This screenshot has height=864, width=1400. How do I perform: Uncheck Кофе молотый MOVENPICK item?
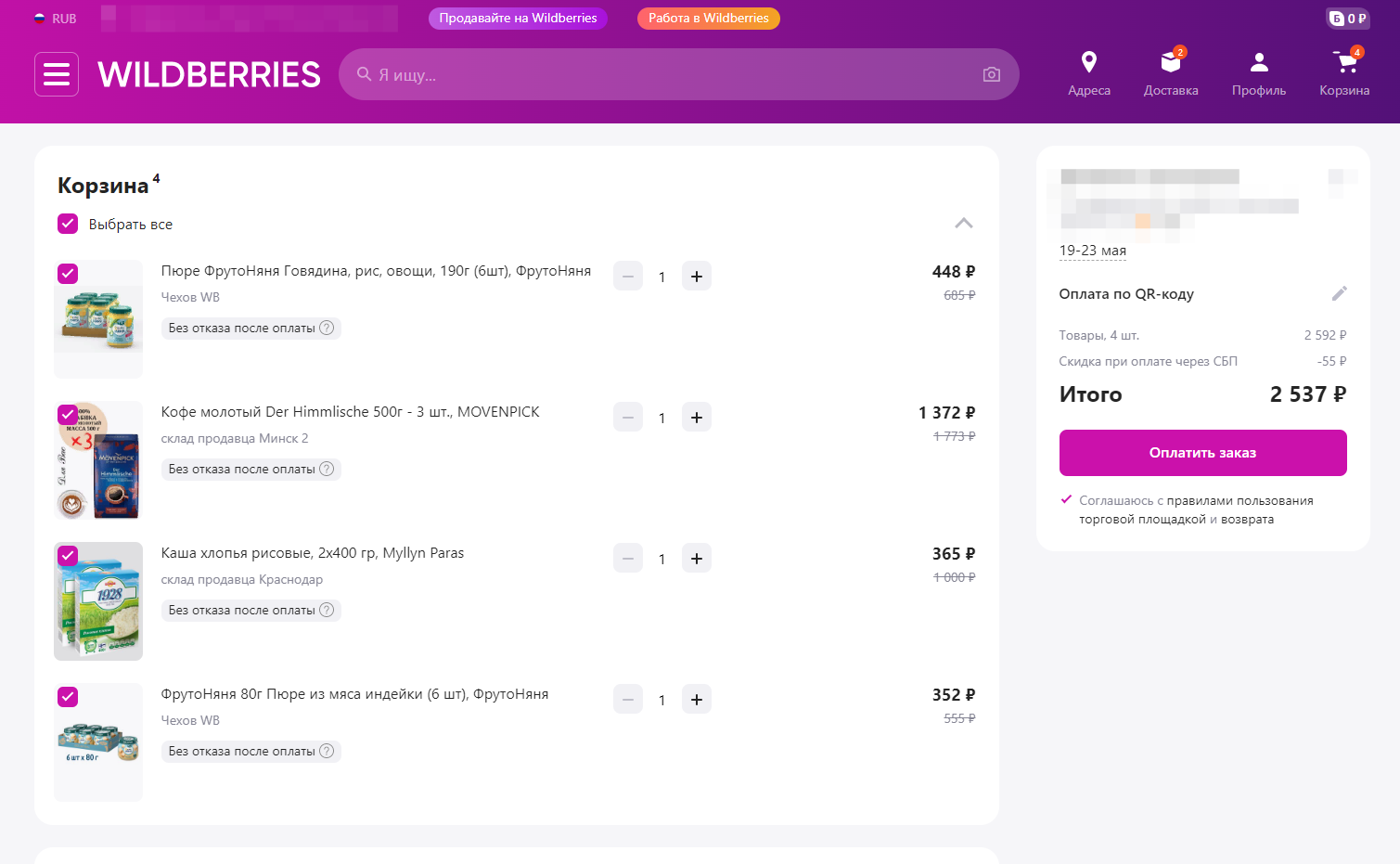(x=68, y=415)
